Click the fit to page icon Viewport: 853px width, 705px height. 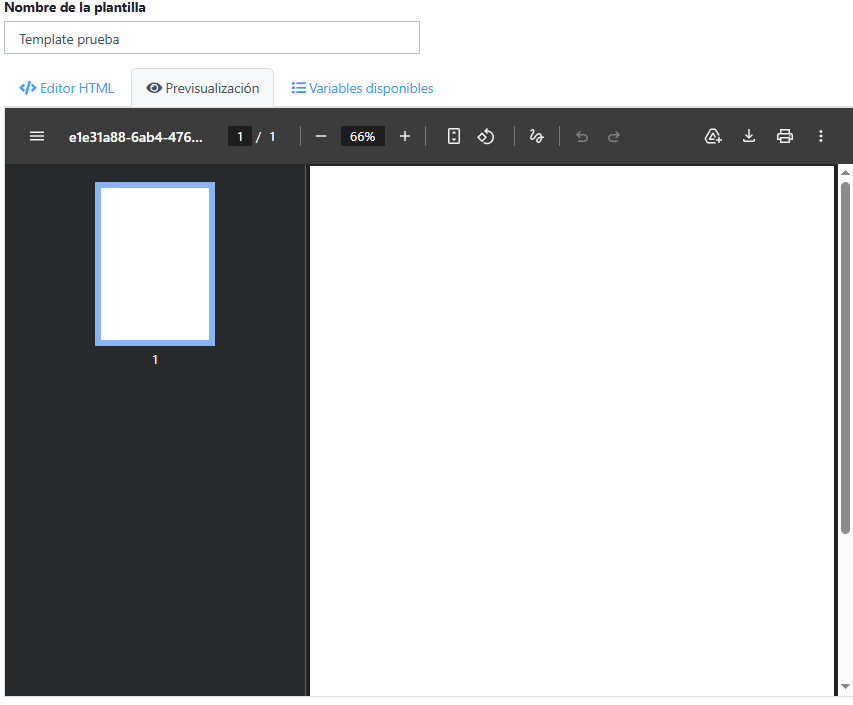[x=454, y=136]
